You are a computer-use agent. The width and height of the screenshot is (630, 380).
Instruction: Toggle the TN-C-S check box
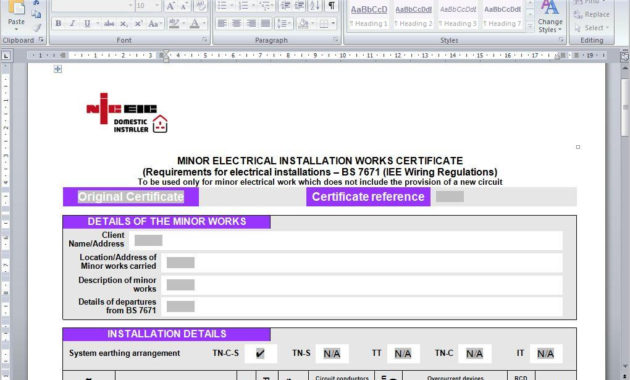click(x=260, y=353)
